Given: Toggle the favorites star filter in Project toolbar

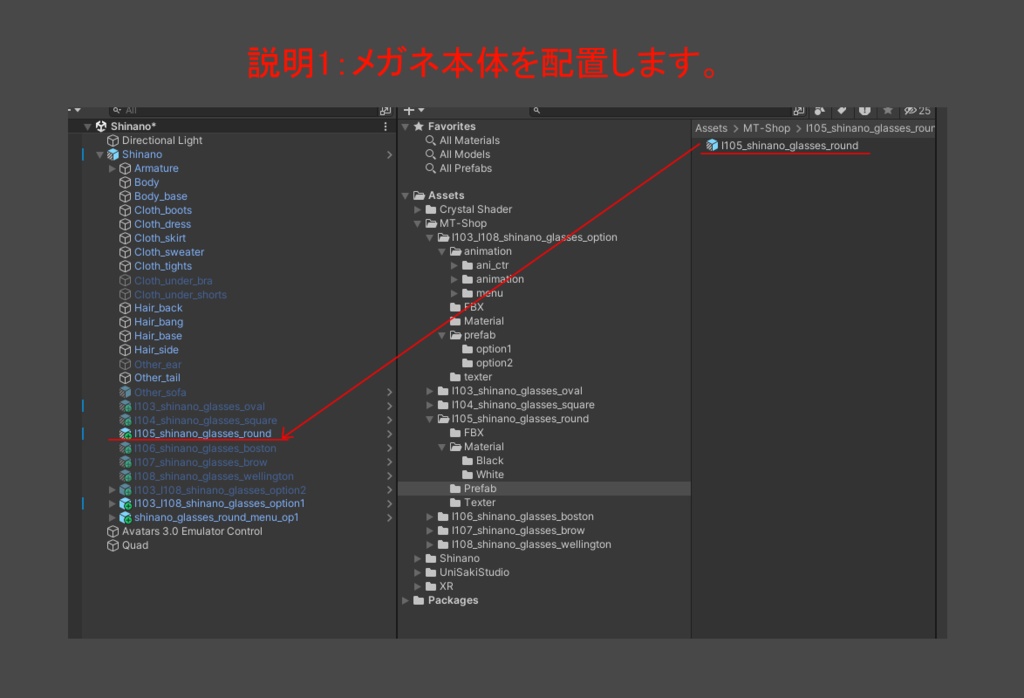Looking at the screenshot, I should click(888, 110).
